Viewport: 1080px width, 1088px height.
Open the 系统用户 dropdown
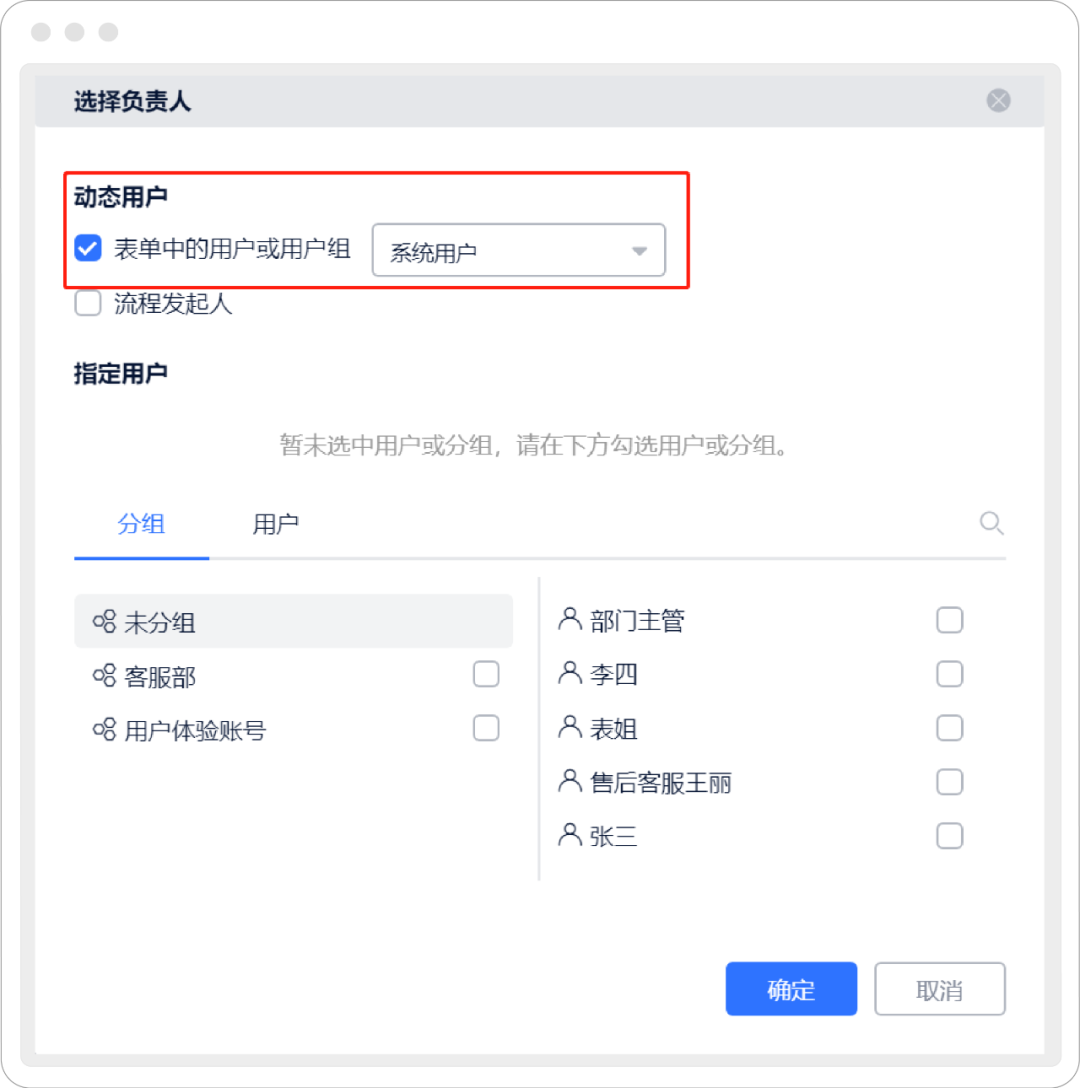tap(518, 251)
